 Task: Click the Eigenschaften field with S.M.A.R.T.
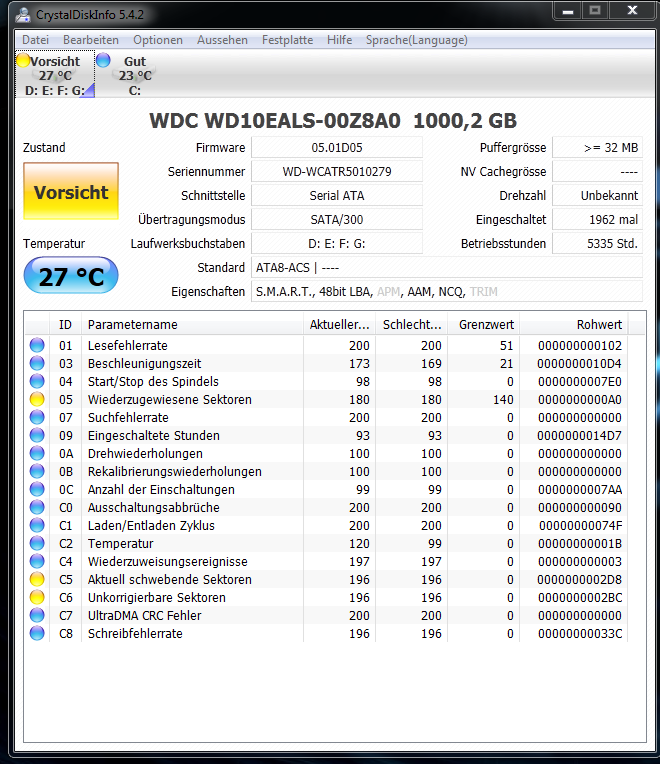(x=447, y=291)
